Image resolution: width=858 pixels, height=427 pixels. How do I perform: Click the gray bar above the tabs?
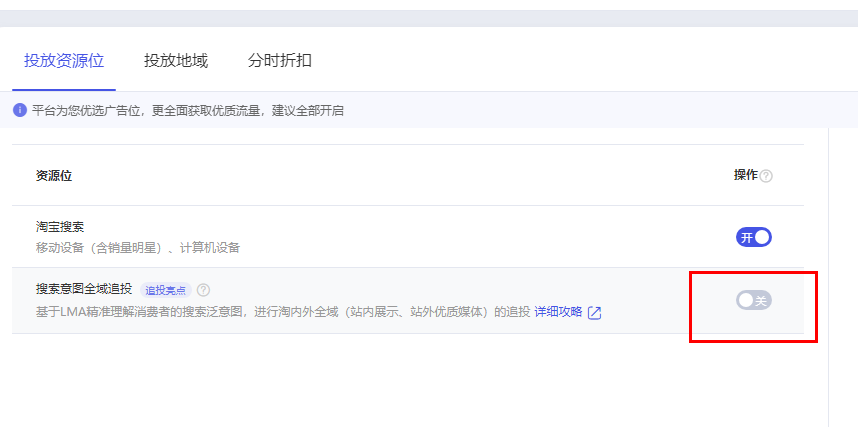429,18
